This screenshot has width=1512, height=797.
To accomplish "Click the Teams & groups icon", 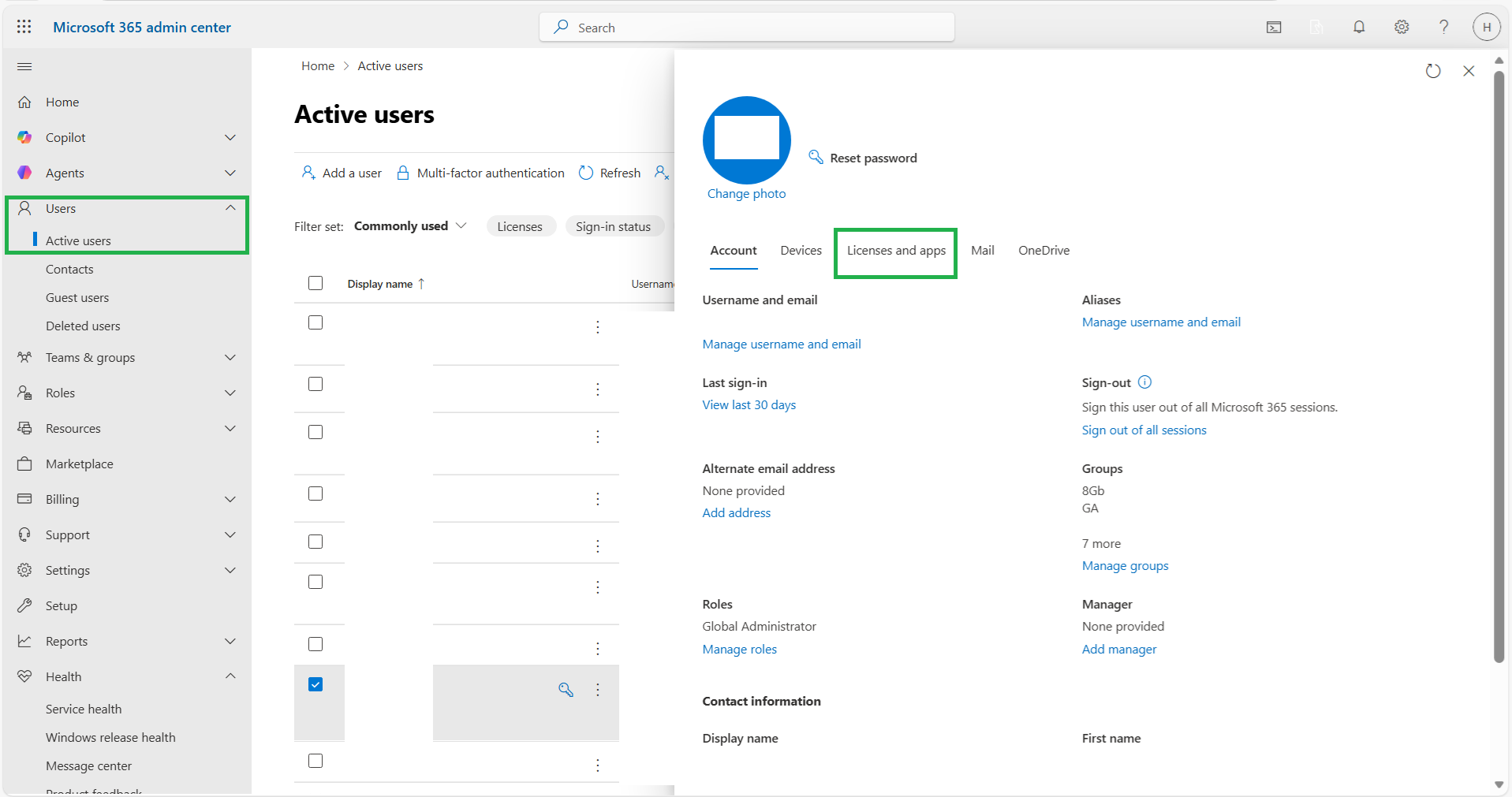I will (x=24, y=357).
